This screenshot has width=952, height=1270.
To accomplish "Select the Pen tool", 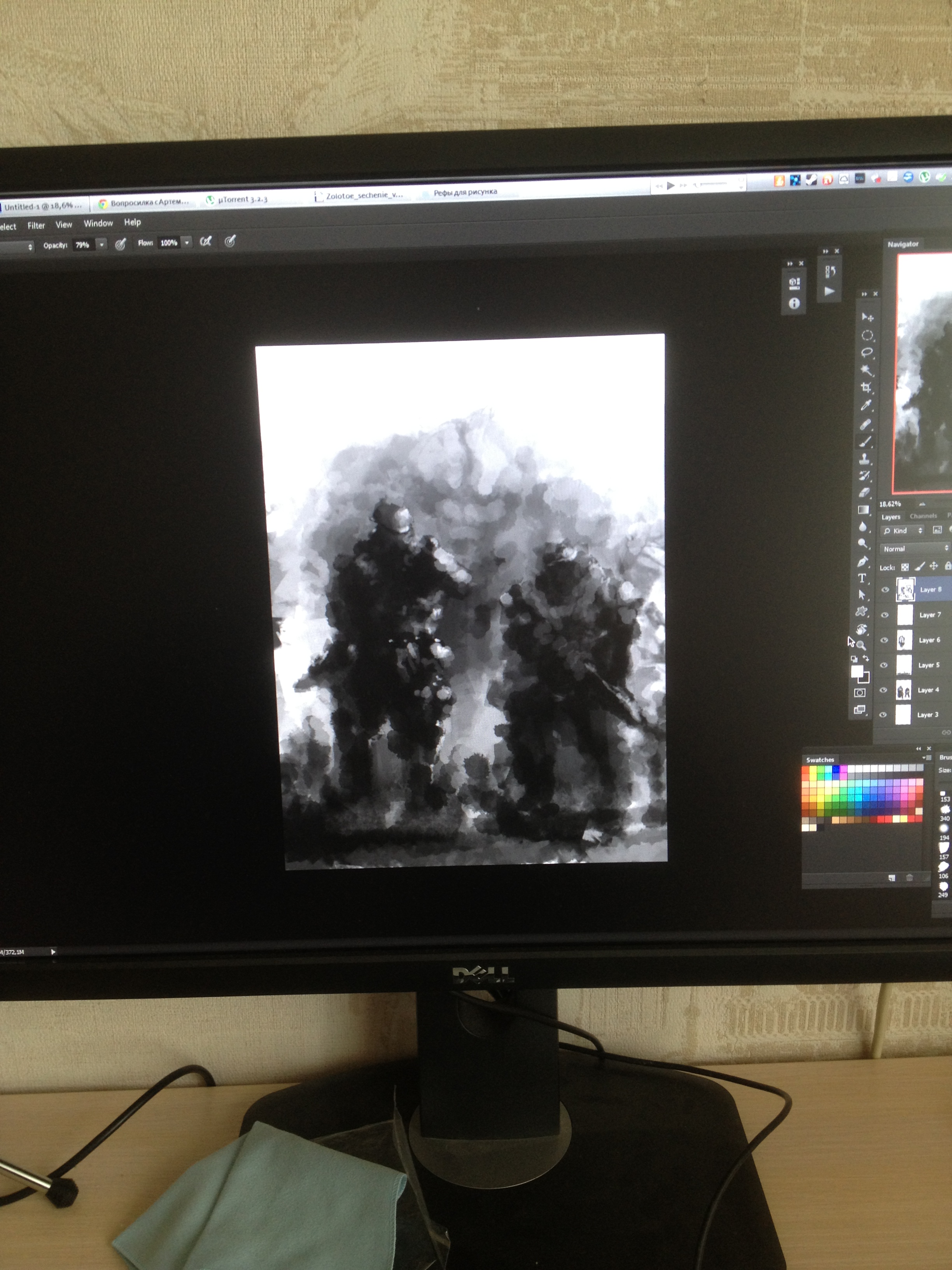I will pyautogui.click(x=863, y=561).
